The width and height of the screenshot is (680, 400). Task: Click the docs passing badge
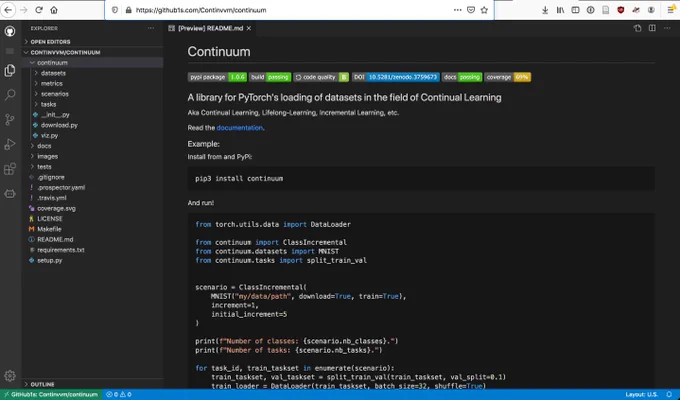tap(462, 77)
